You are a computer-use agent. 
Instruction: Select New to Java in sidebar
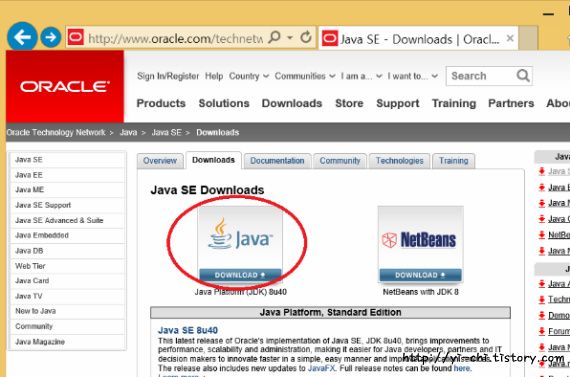[68, 311]
